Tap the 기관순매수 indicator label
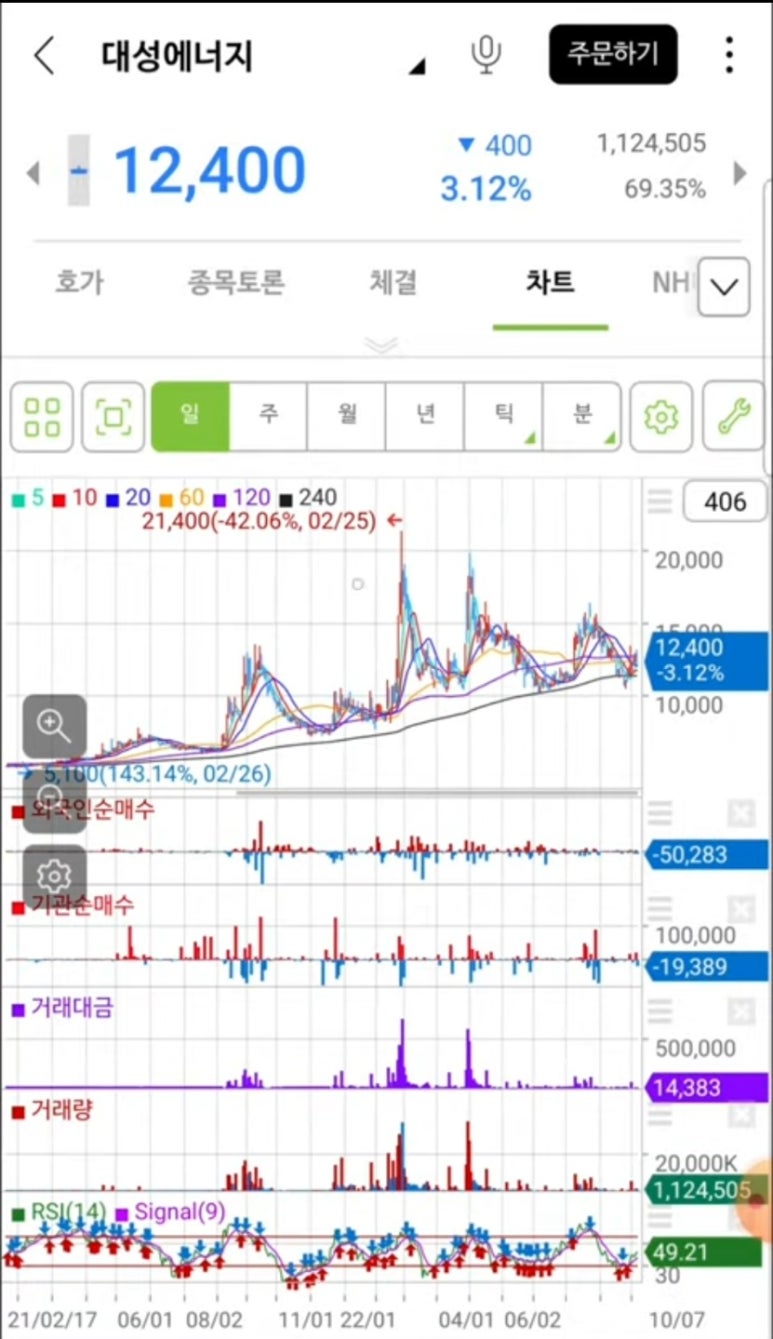 tap(72, 905)
